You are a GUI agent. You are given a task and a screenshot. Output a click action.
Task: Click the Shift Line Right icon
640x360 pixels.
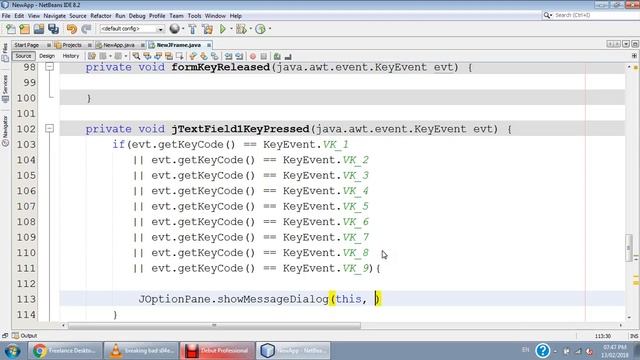coord(239,56)
